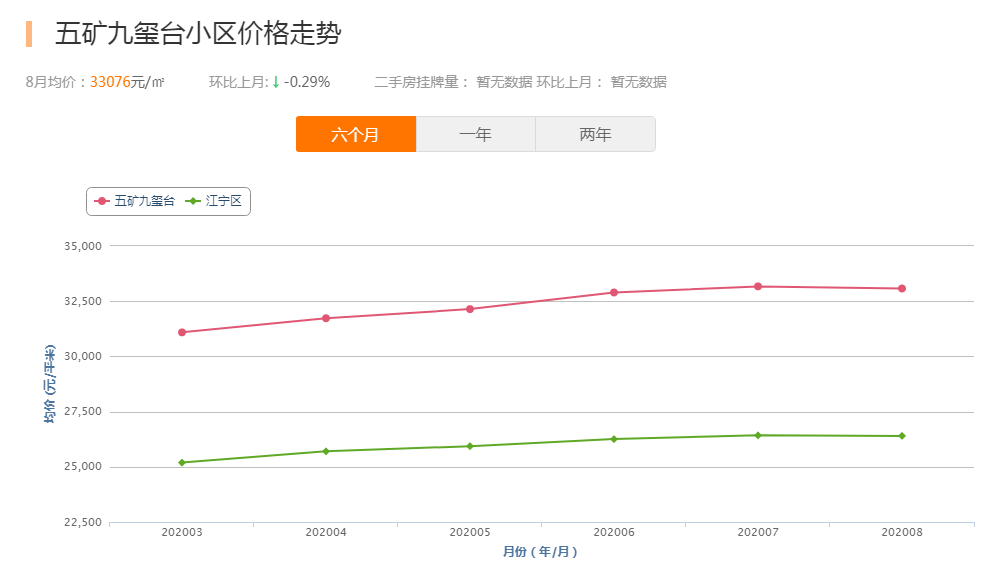Click the 33076 average price value
Image resolution: width=984 pixels, height=565 pixels.
point(110,82)
